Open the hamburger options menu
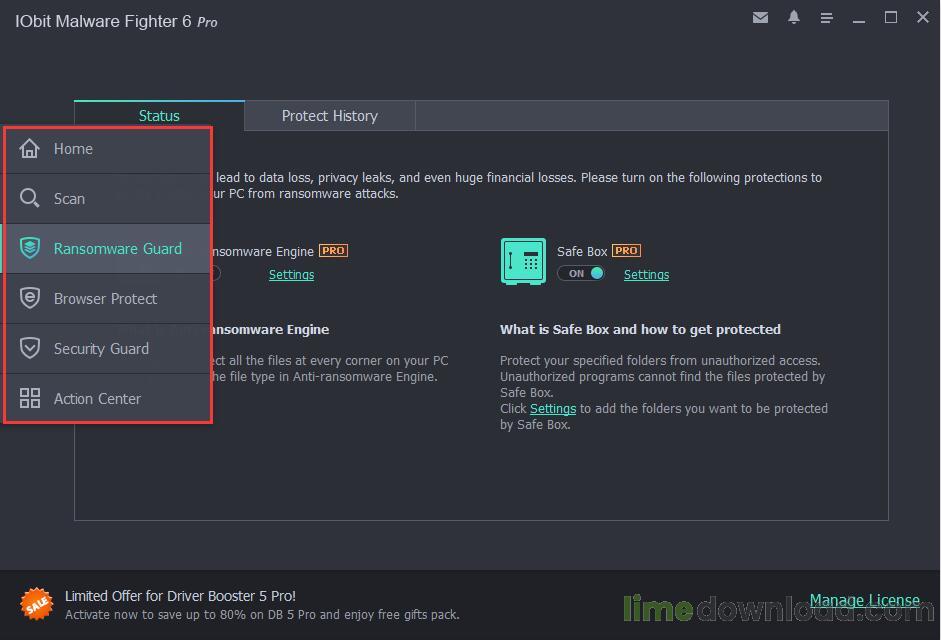The image size is (941, 640). coord(826,18)
